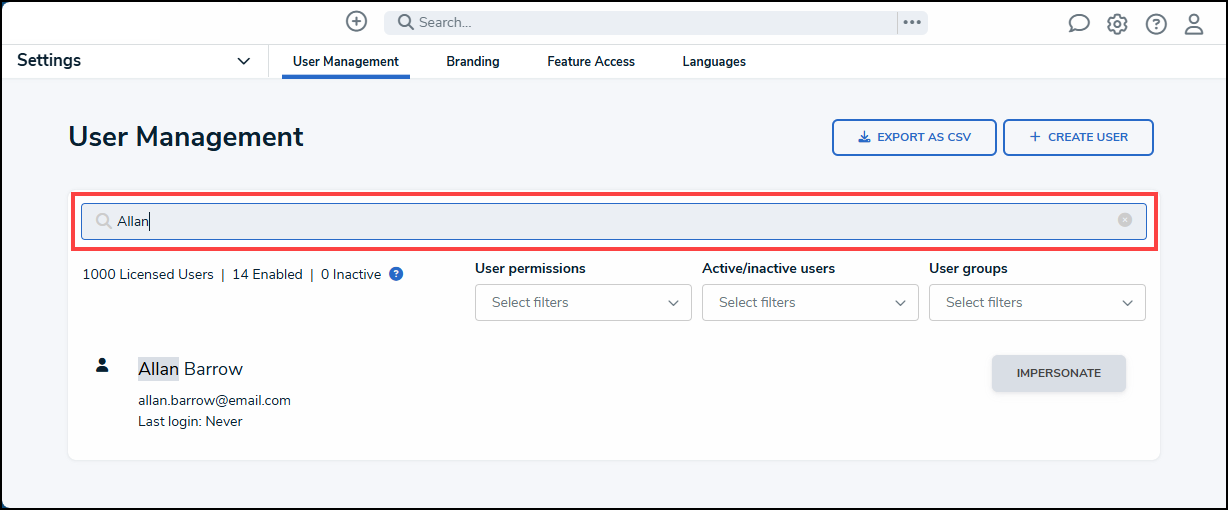Open the chat message bubble icon

[1079, 24]
